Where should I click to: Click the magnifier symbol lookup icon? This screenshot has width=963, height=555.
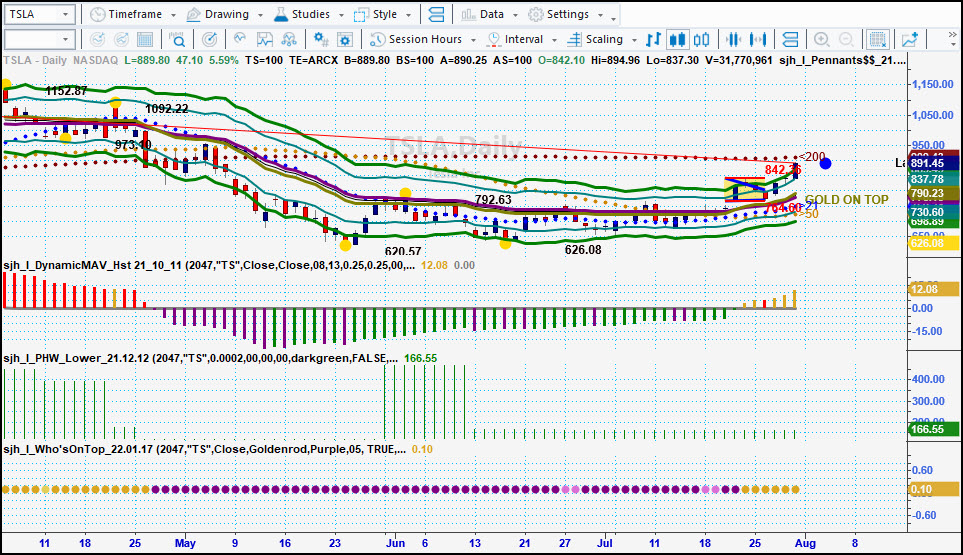177,40
